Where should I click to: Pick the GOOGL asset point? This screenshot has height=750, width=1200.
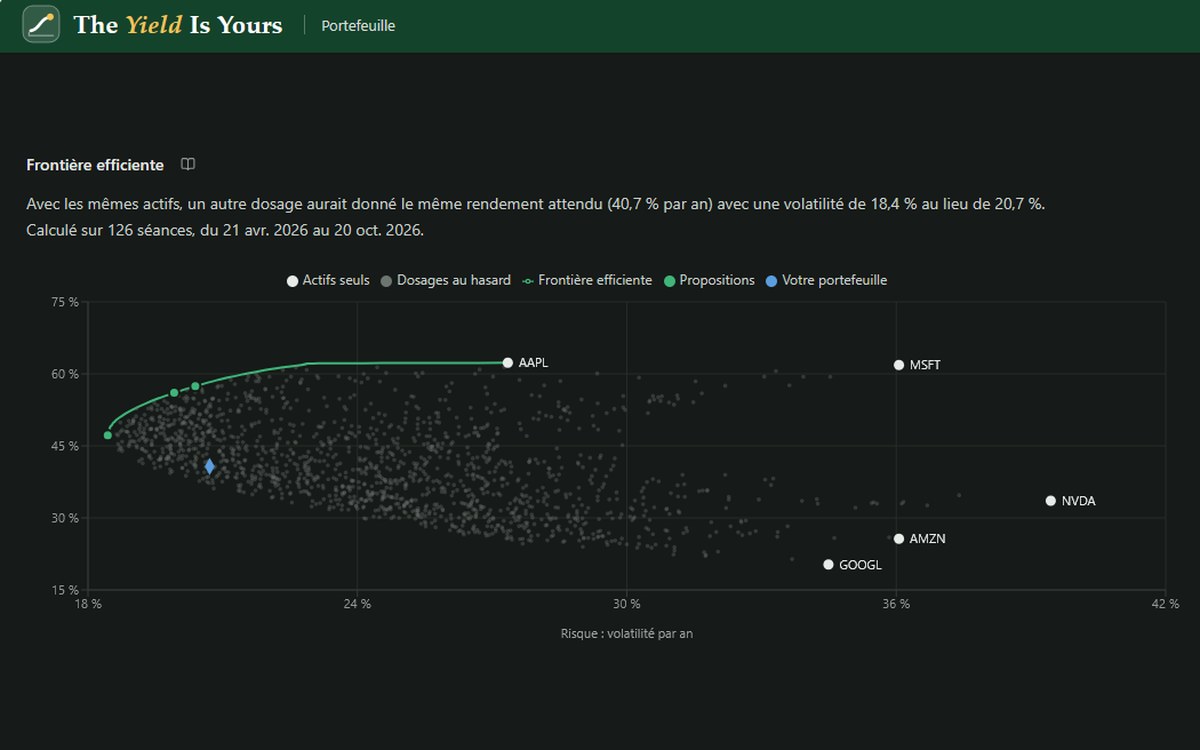pos(828,565)
